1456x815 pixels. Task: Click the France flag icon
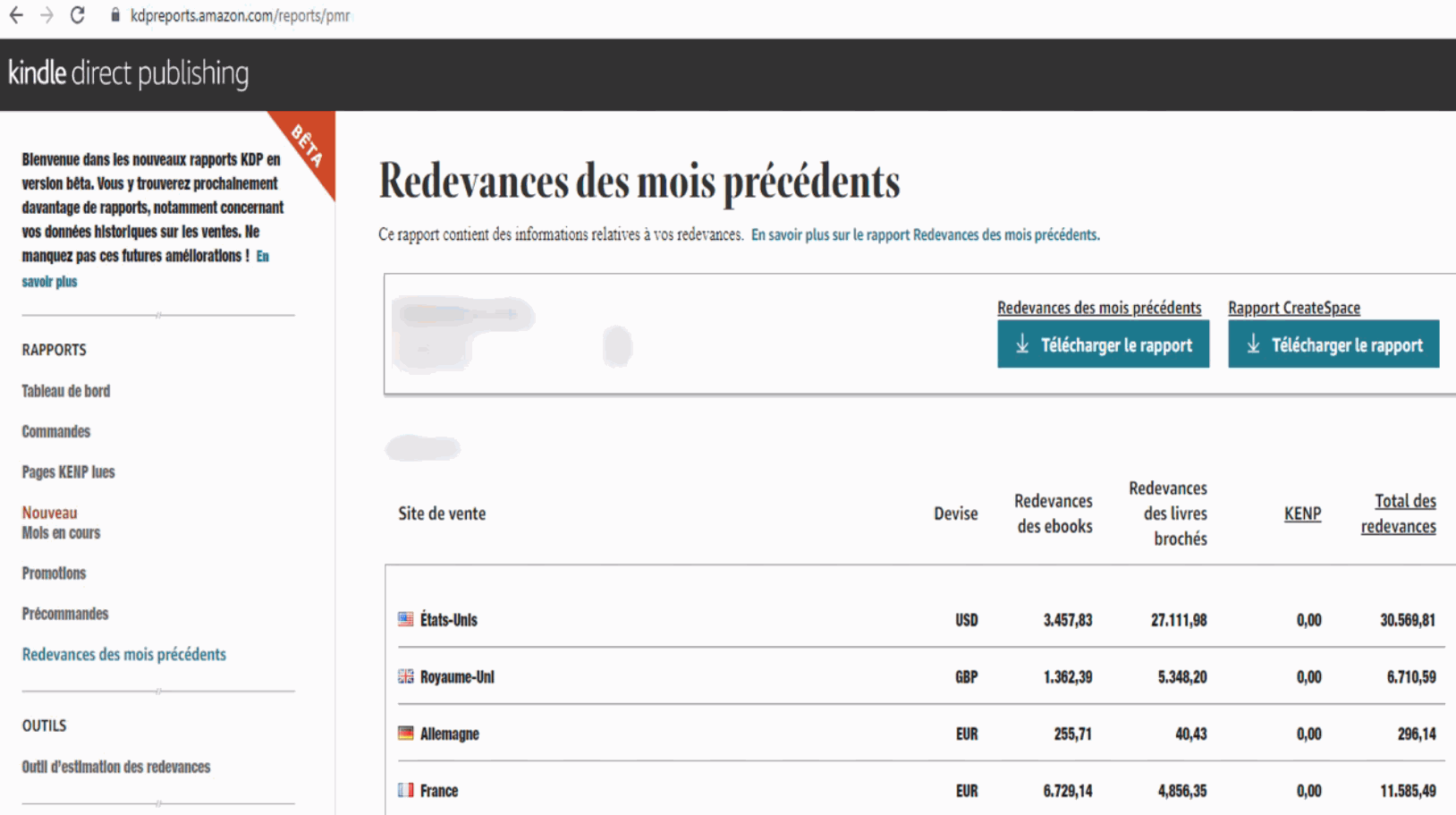[405, 790]
